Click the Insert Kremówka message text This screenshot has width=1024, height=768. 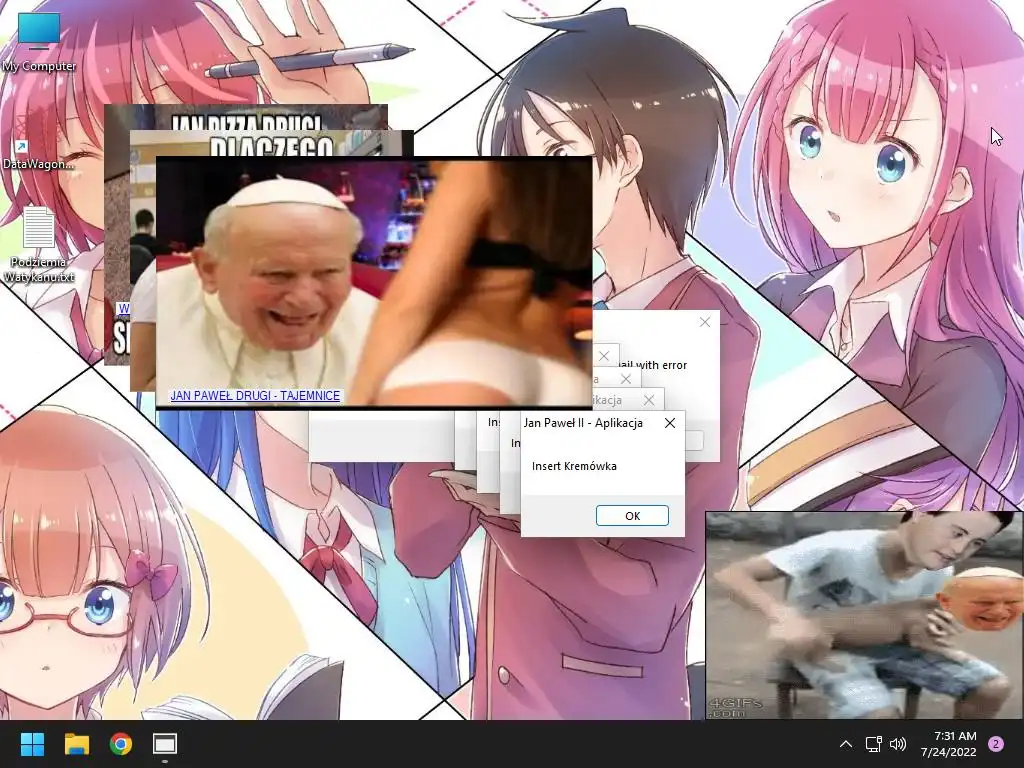point(574,466)
